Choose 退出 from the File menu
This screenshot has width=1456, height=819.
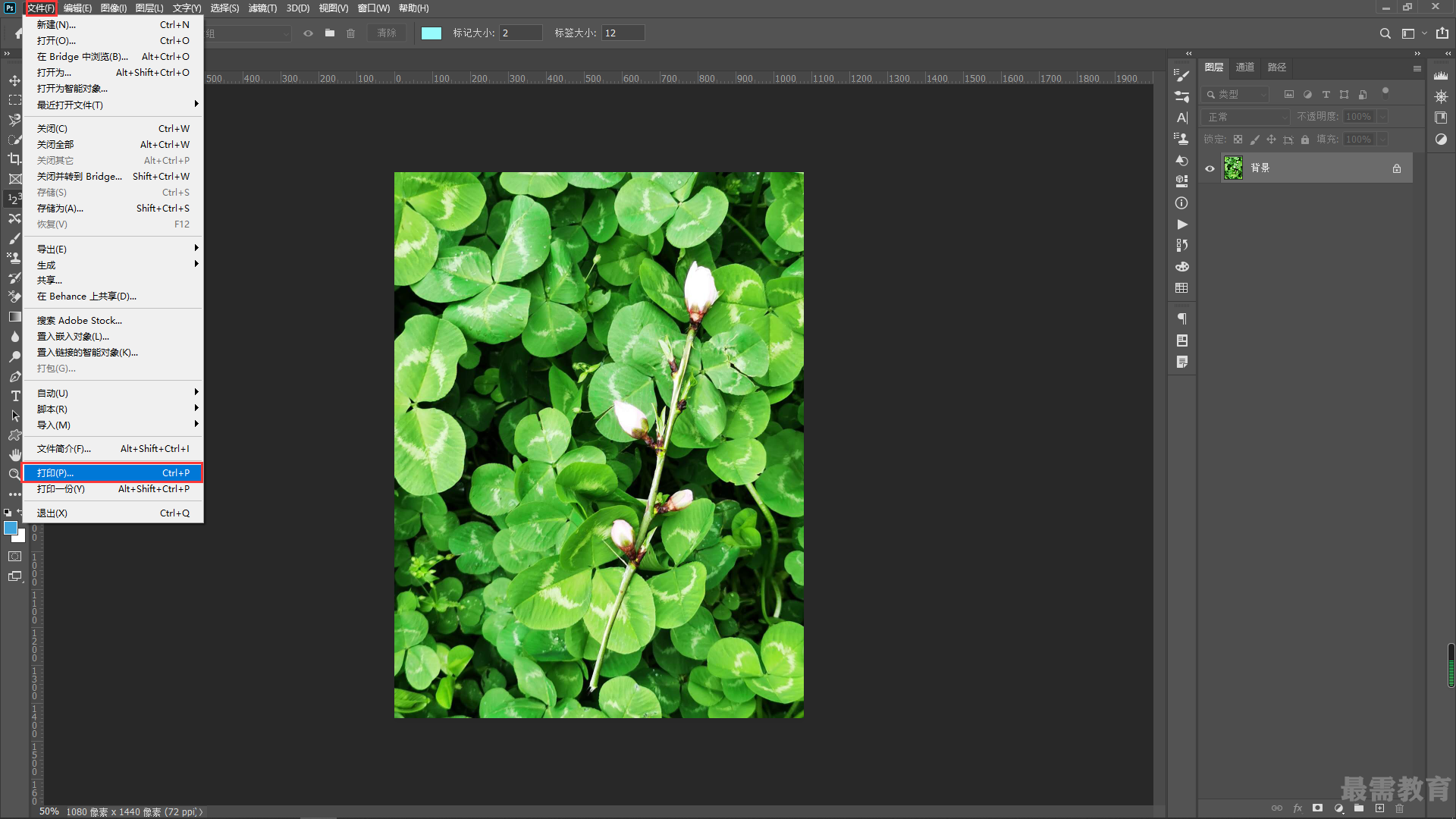click(114, 513)
